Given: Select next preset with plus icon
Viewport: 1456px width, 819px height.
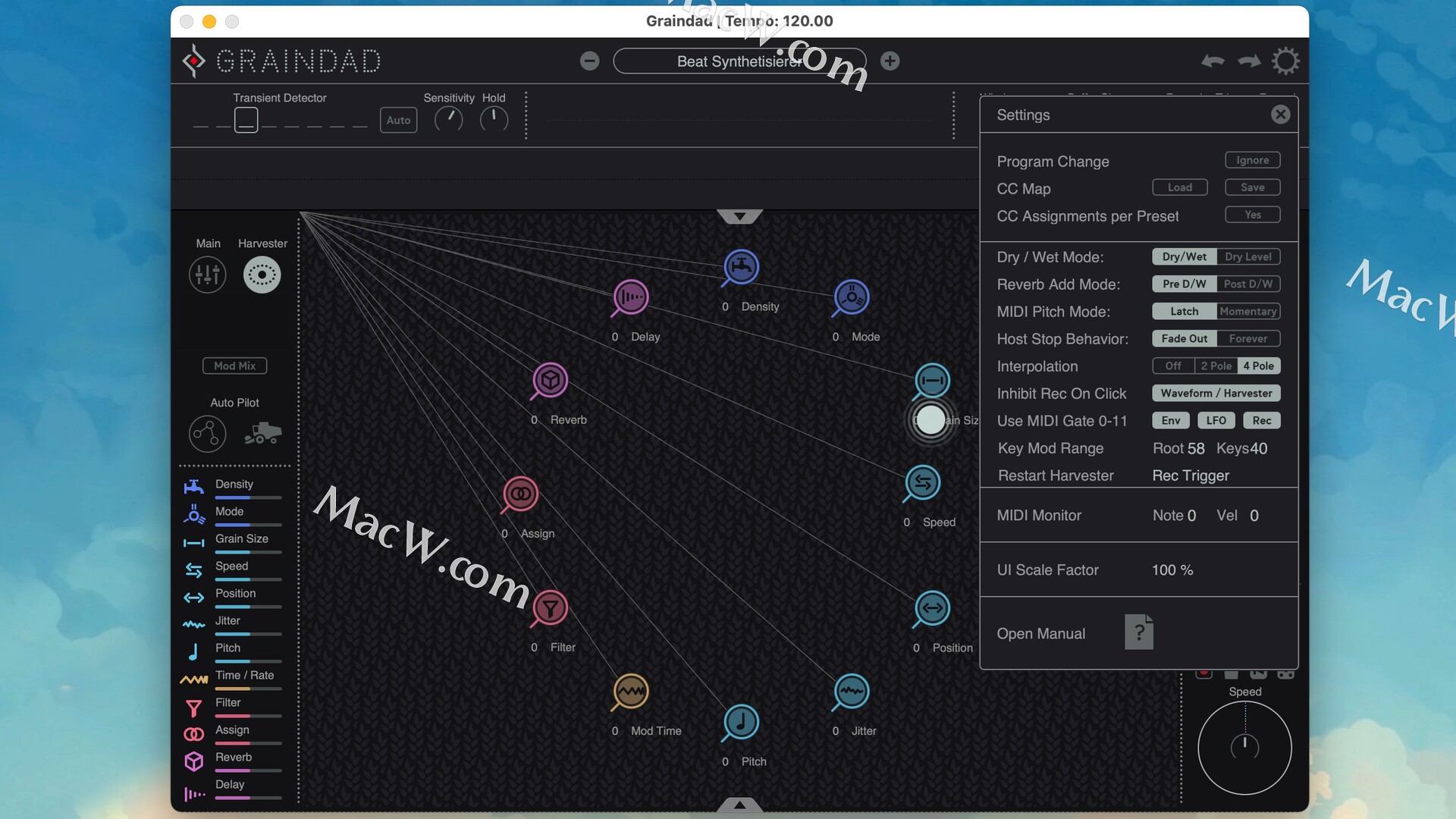Looking at the screenshot, I should pyautogui.click(x=890, y=61).
